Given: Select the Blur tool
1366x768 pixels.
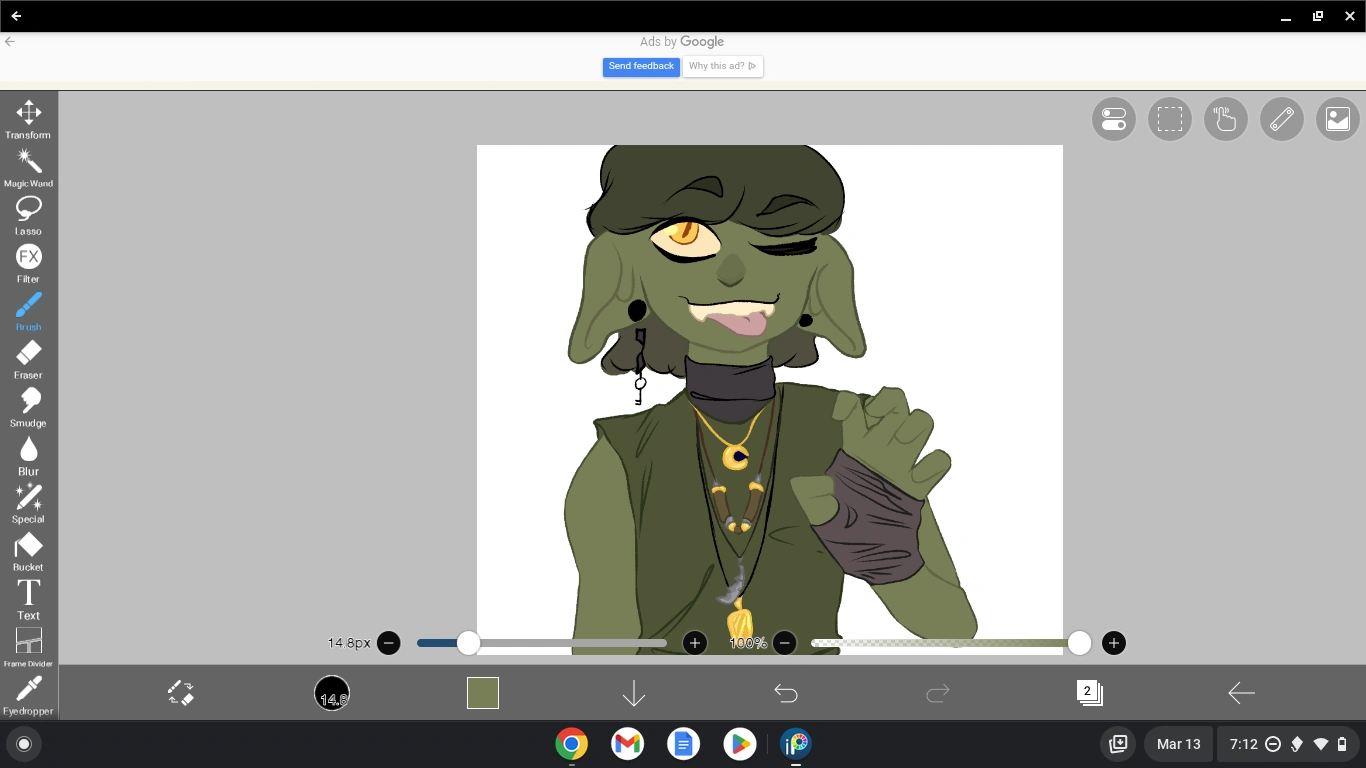Looking at the screenshot, I should coord(28,452).
